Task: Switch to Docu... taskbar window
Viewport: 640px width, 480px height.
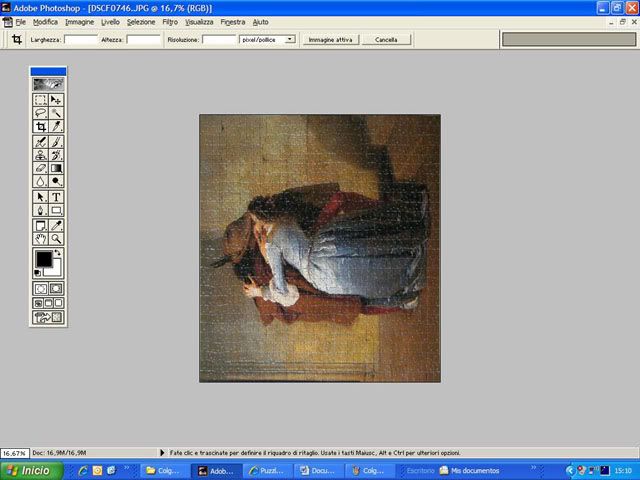Action: (318, 471)
